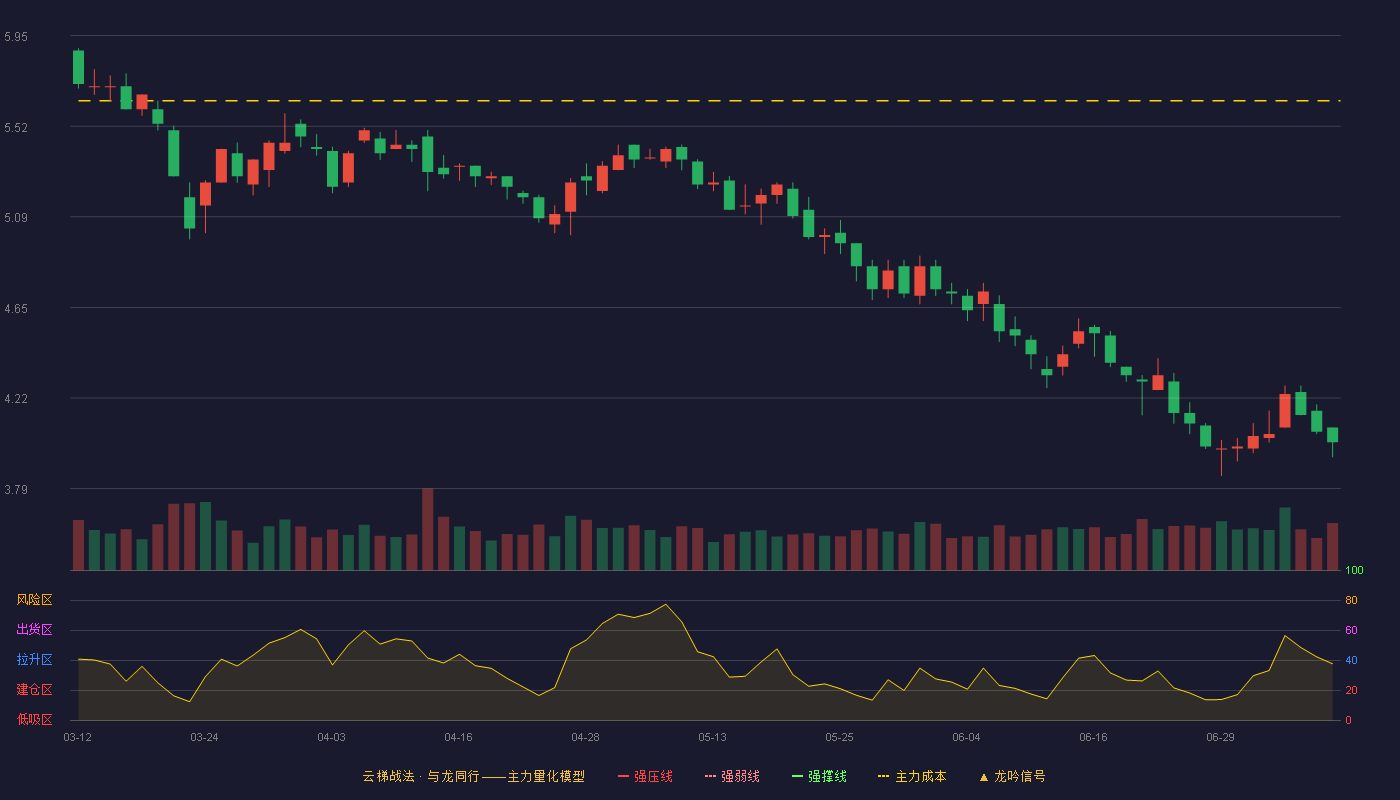Click the 4.22 price axis label
This screenshot has height=800, width=1400.
click(x=16, y=399)
